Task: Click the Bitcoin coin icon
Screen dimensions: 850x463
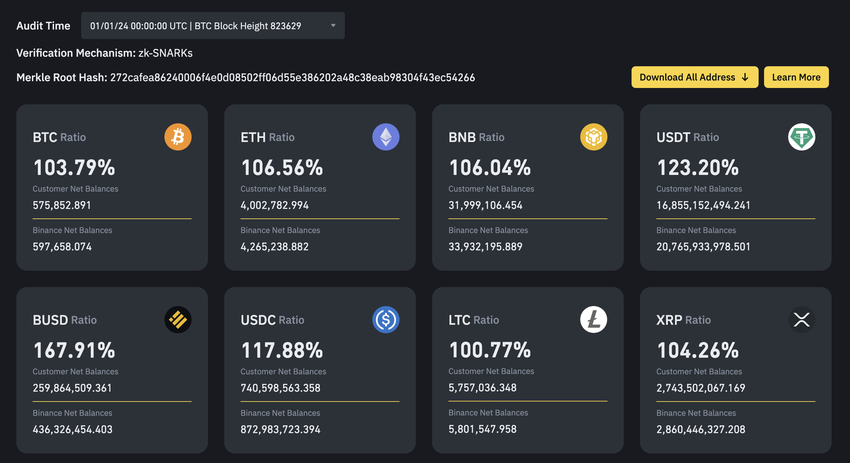Action: (178, 137)
